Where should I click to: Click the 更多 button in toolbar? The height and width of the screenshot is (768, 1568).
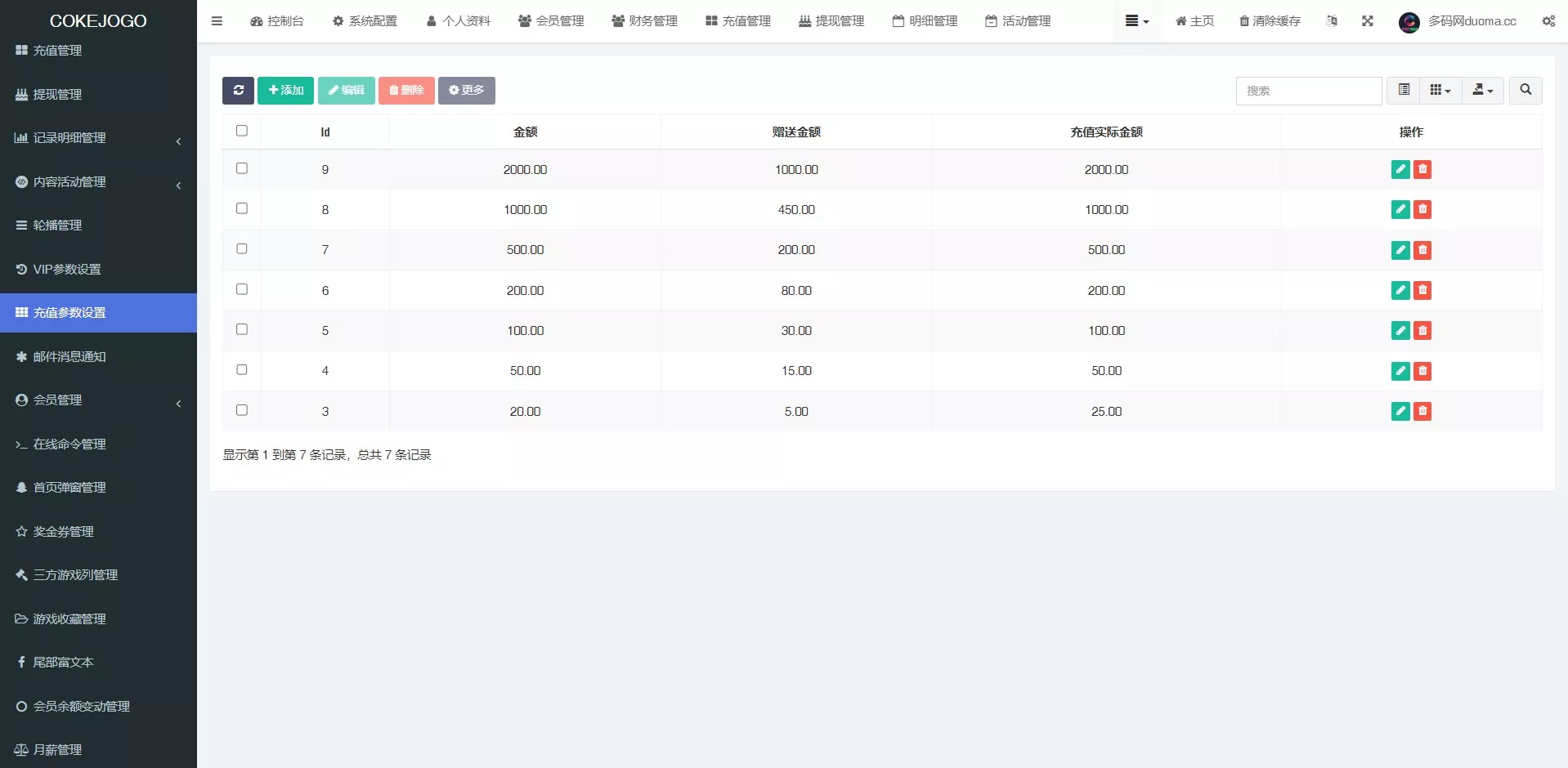coord(467,91)
